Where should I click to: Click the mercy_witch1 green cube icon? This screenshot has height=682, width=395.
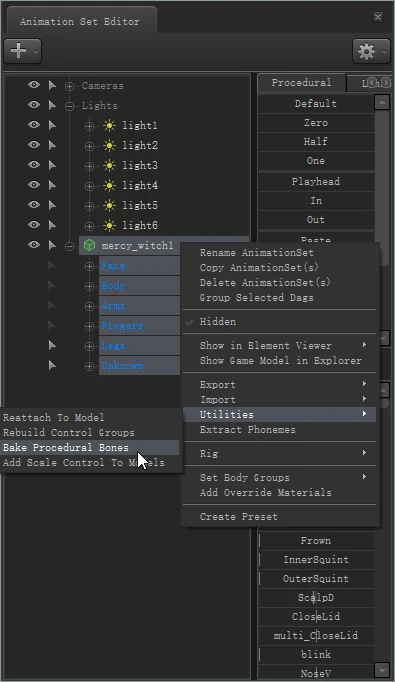(89, 246)
